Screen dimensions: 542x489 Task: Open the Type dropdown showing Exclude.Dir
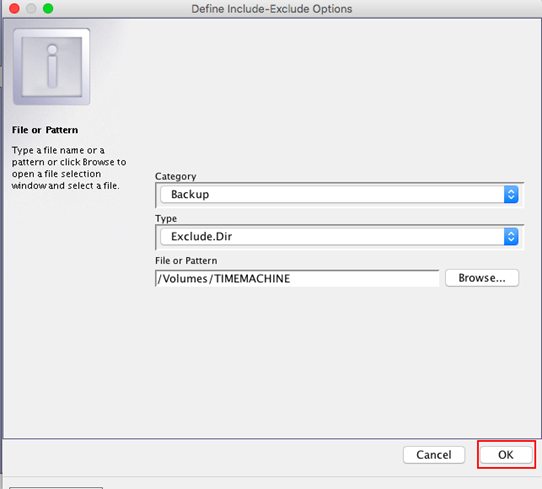click(339, 237)
